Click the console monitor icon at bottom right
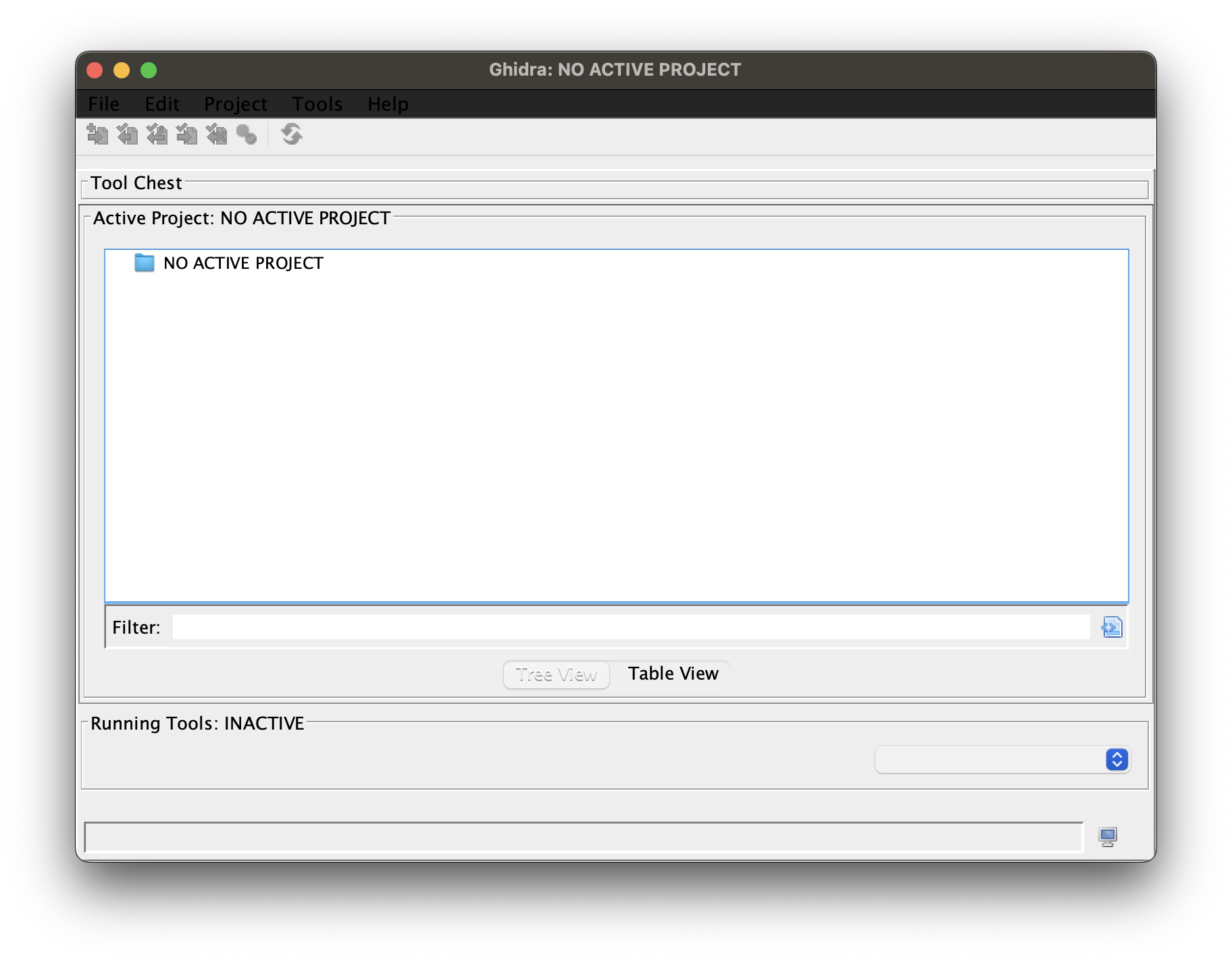The height and width of the screenshot is (962, 1232). click(x=1108, y=837)
